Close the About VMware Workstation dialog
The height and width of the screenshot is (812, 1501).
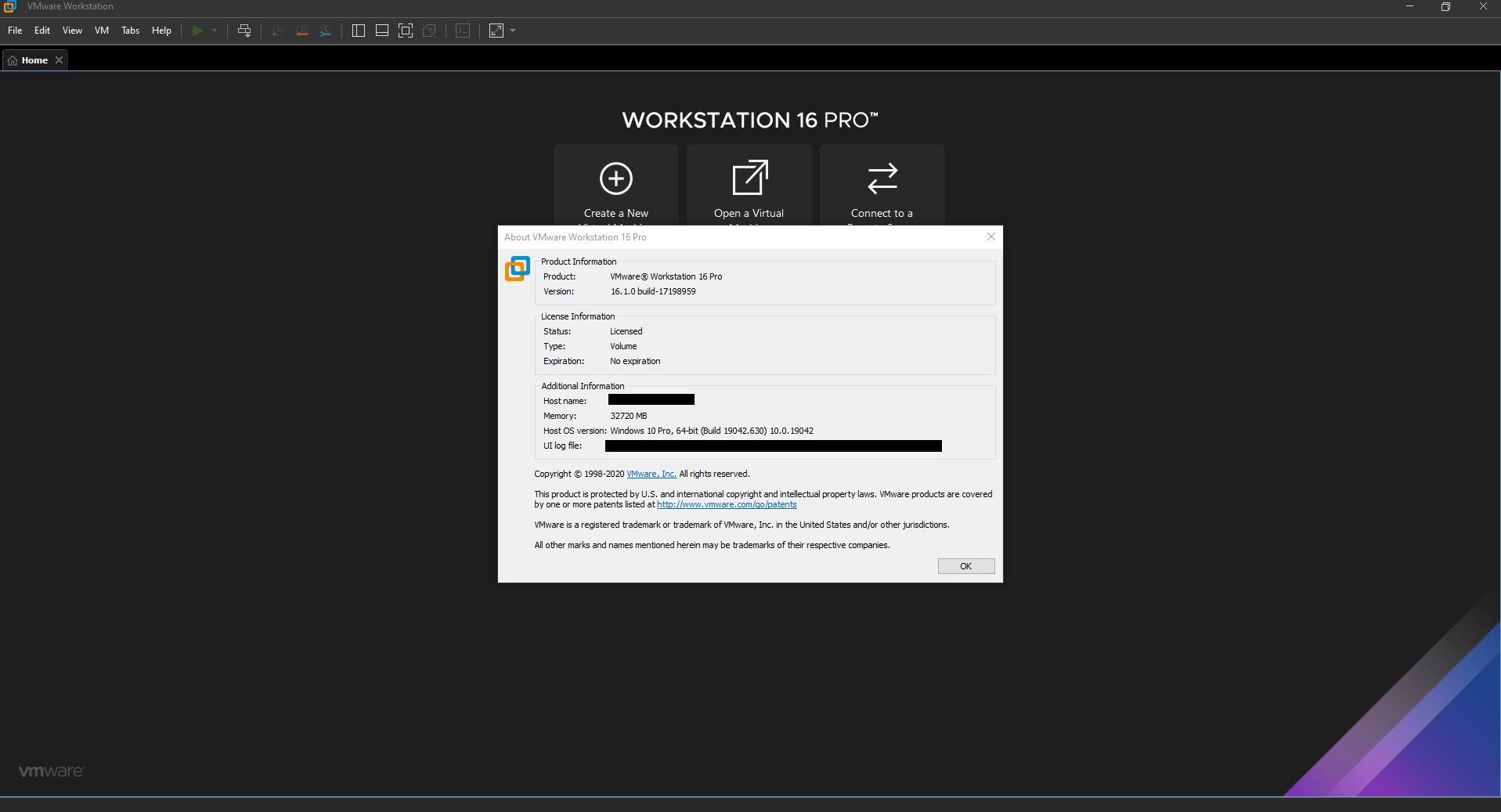[x=991, y=236]
